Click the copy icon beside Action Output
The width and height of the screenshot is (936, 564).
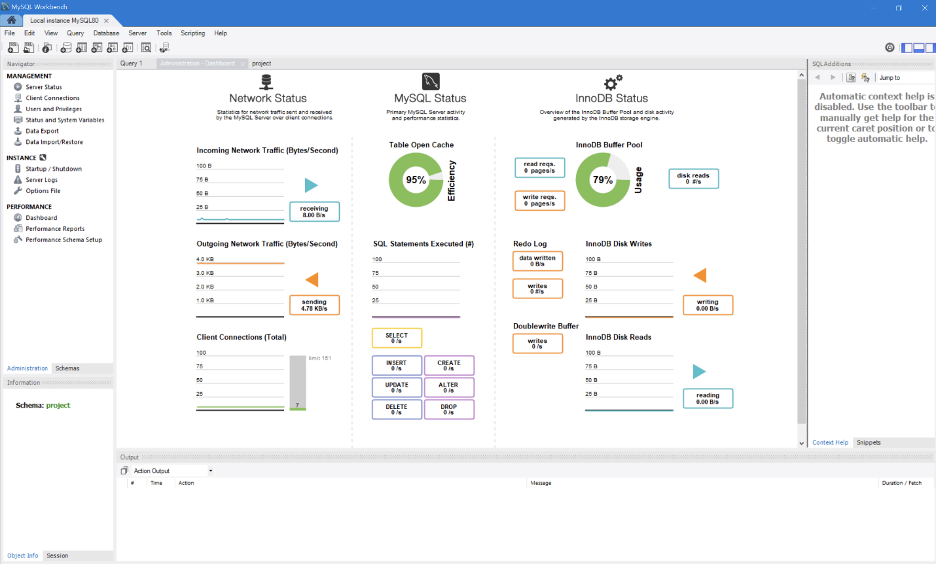[124, 471]
